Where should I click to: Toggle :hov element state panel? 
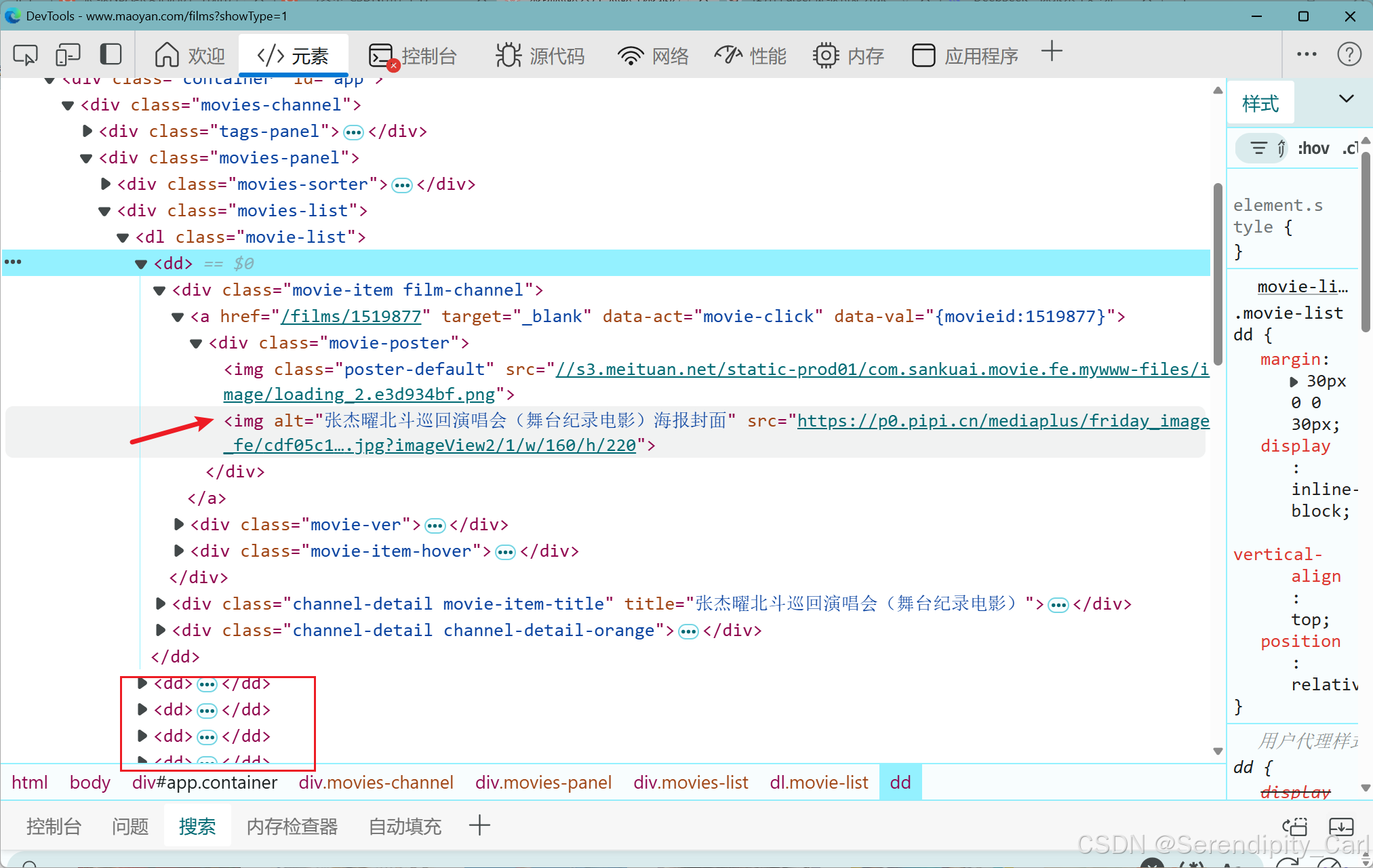pyautogui.click(x=1313, y=148)
